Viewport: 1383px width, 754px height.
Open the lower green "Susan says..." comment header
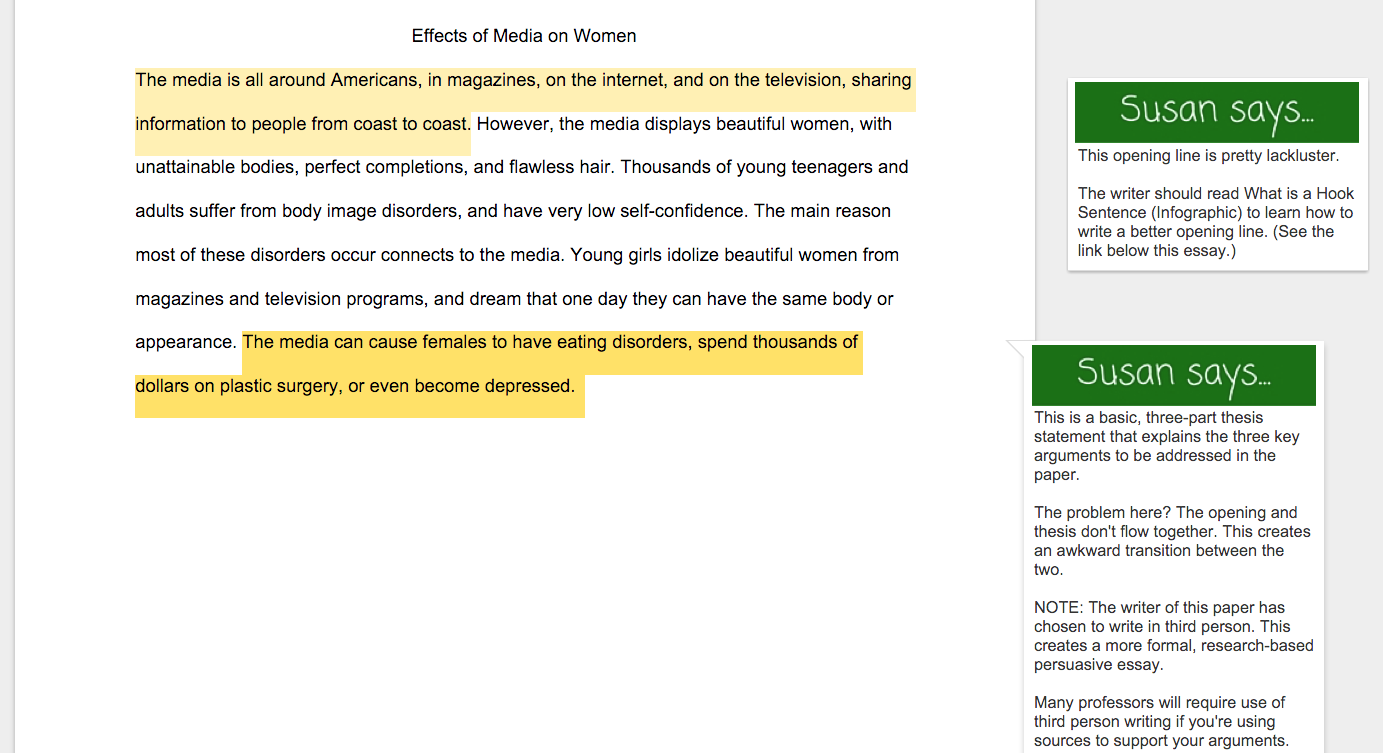pyautogui.click(x=1173, y=375)
